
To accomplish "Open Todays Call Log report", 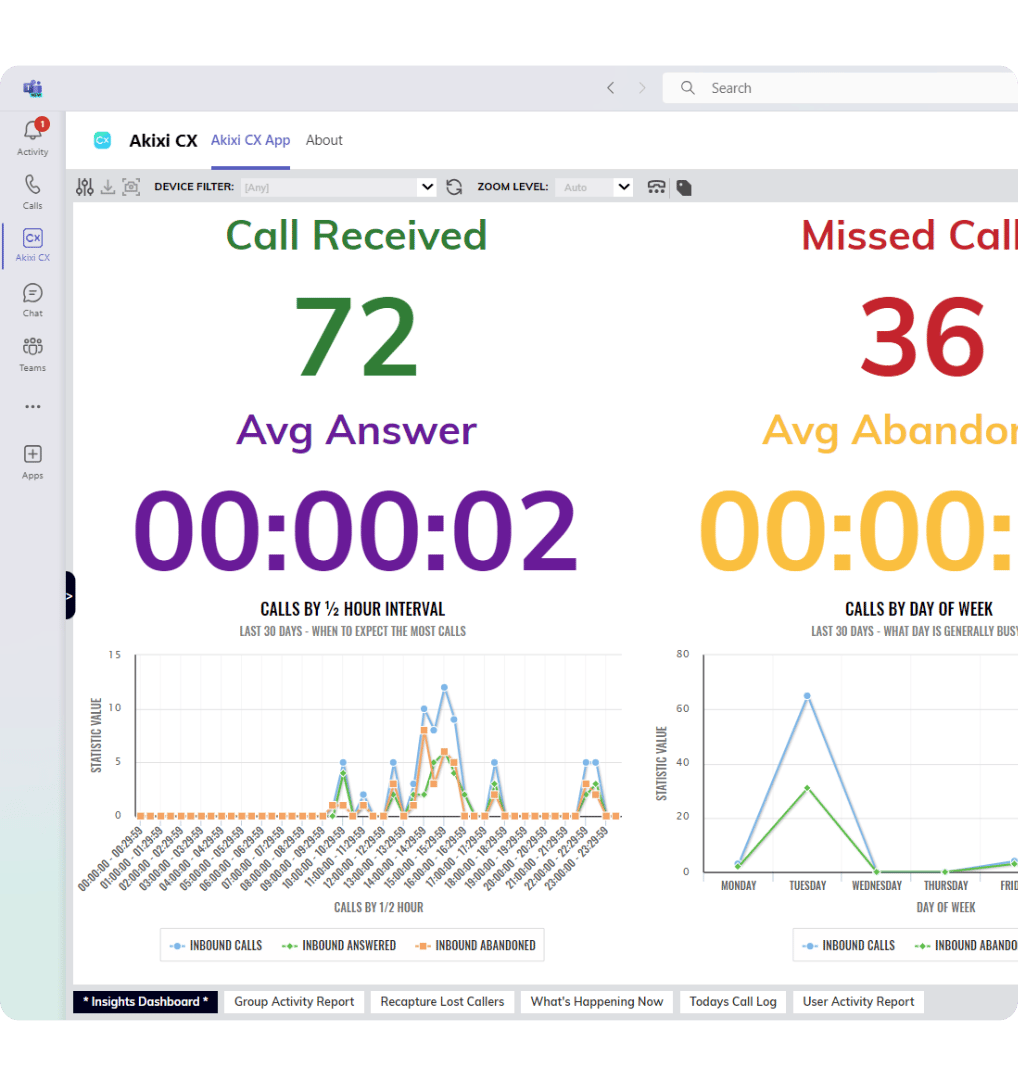I will tap(733, 1001).
